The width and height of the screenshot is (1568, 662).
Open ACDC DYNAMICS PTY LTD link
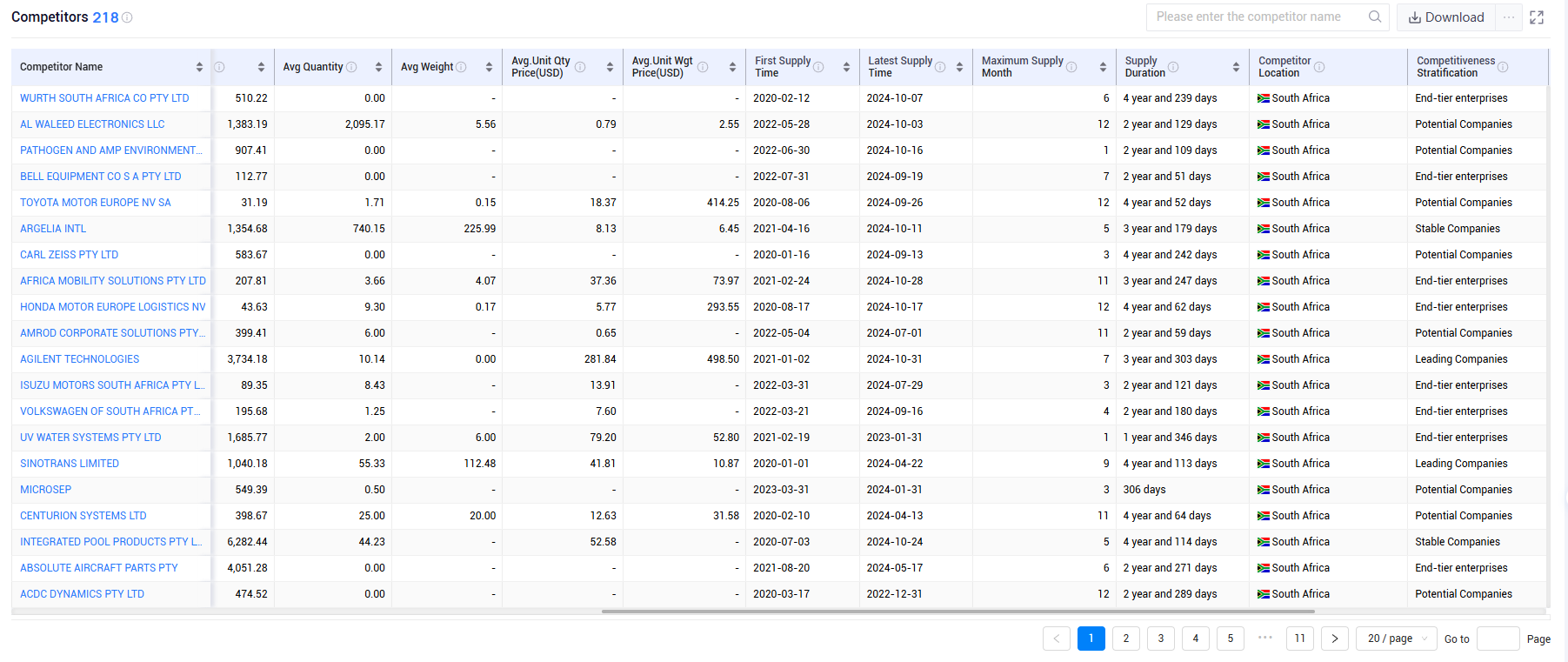tap(82, 594)
